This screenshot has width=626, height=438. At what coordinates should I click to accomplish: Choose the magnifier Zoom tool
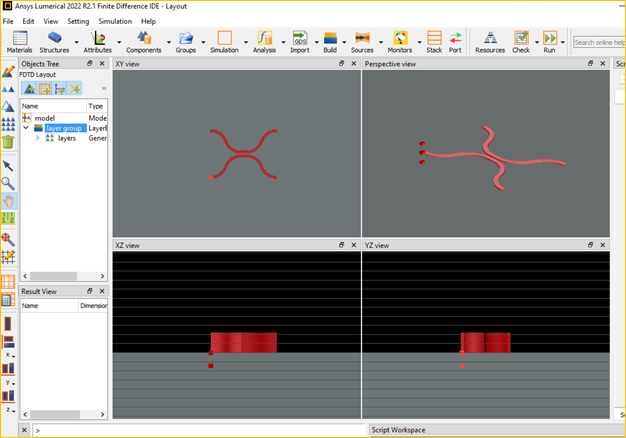(x=8, y=183)
